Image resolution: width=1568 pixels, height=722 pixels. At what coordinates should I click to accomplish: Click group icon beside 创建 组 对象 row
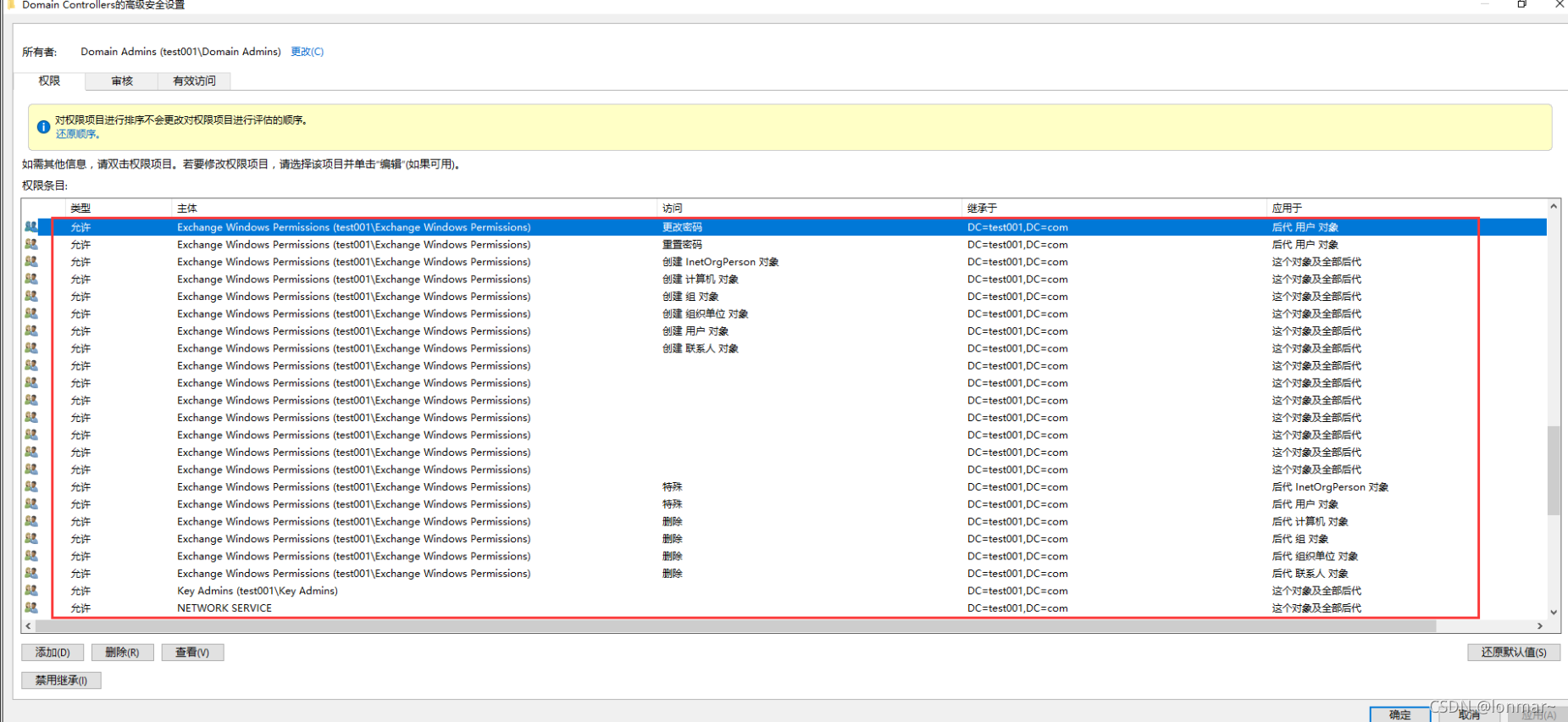(31, 297)
